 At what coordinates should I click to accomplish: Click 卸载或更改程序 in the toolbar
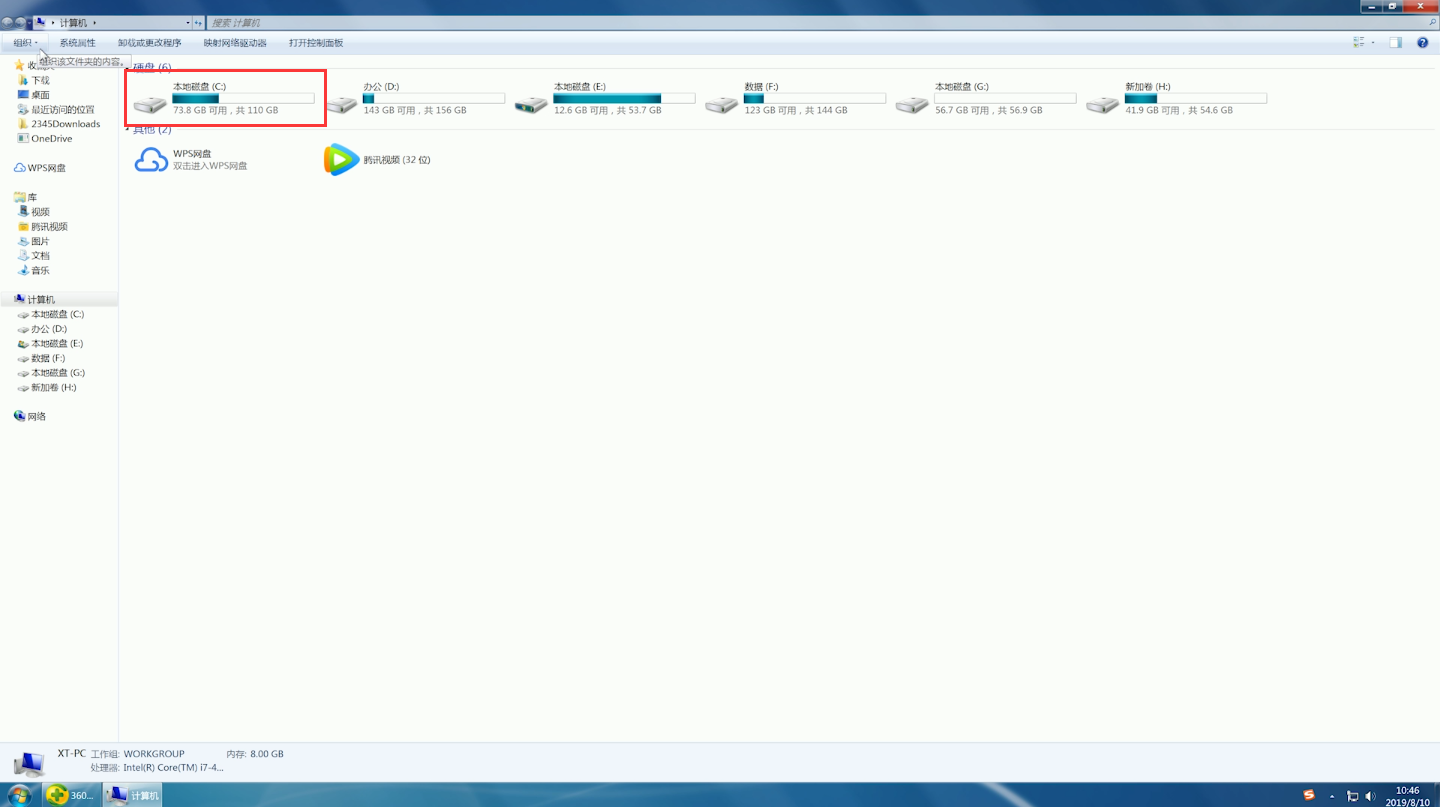[150, 43]
